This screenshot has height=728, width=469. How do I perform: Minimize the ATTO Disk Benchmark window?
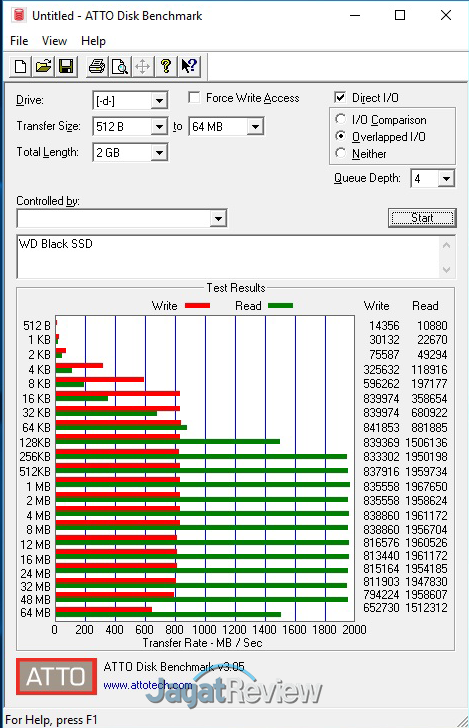[x=355, y=15]
